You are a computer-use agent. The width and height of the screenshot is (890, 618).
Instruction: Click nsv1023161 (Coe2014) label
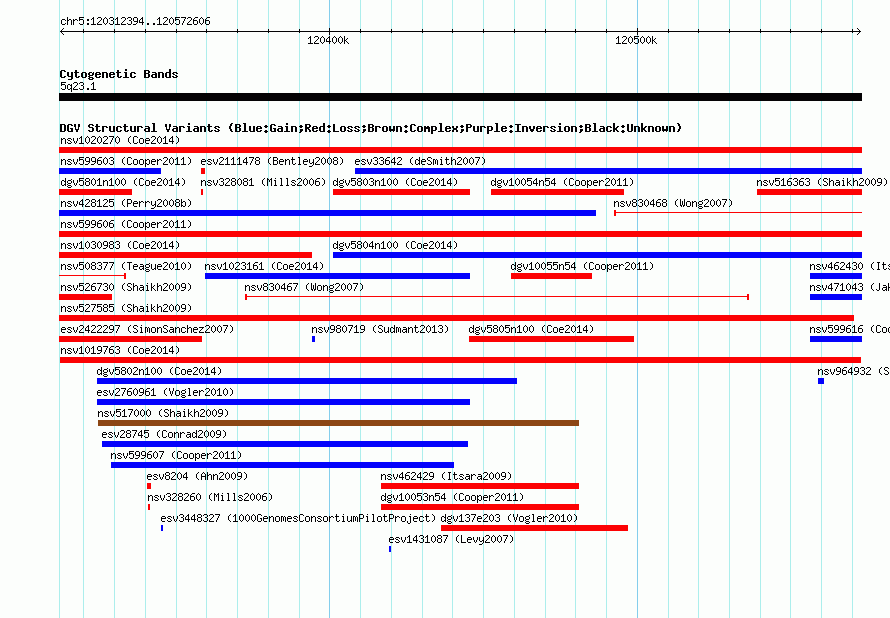264,266
